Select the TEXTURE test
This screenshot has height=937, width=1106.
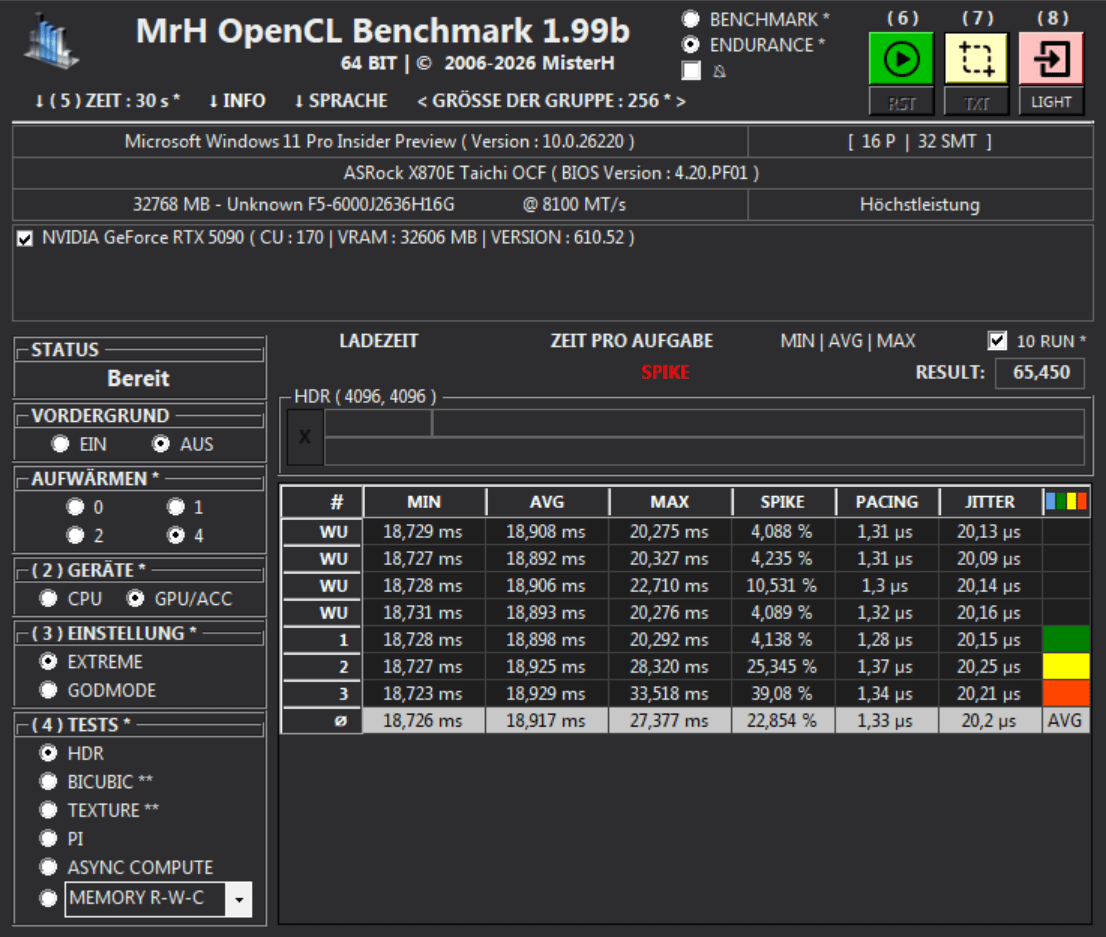point(49,810)
